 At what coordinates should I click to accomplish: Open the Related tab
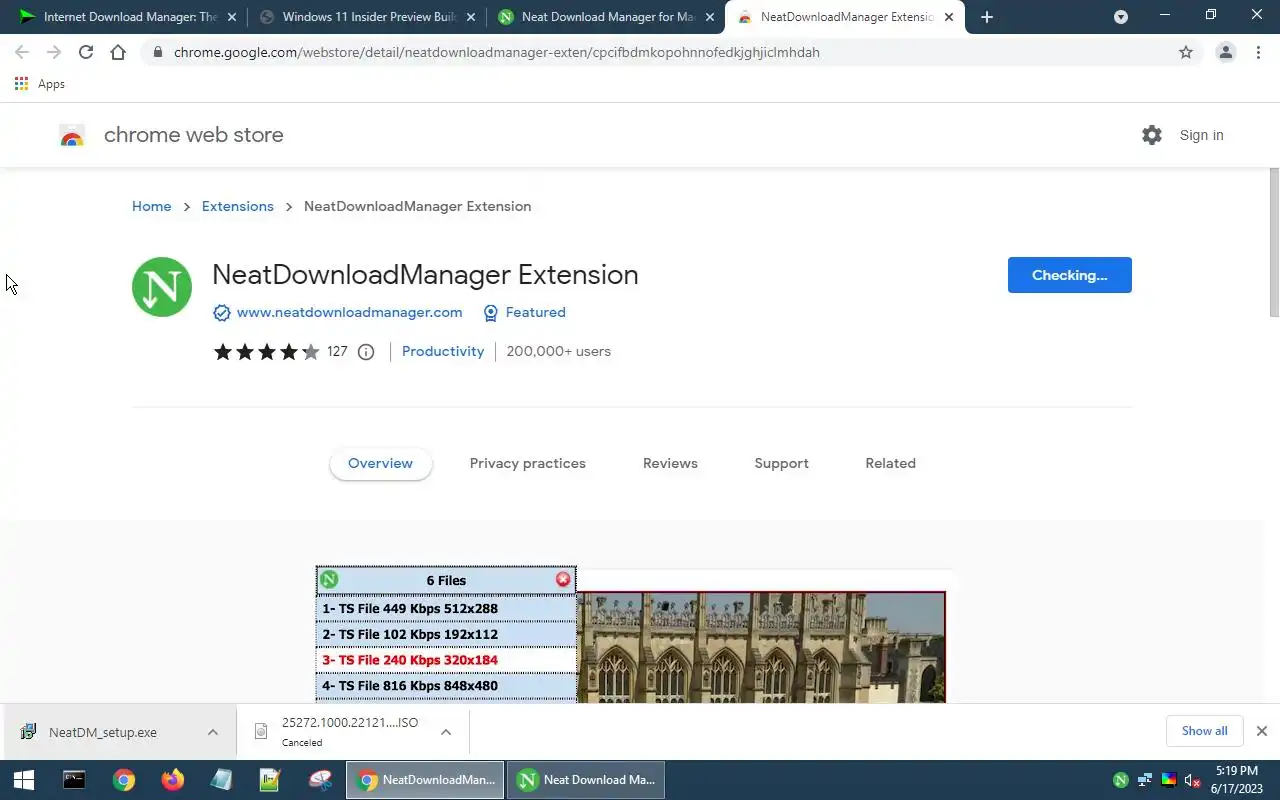click(x=890, y=463)
